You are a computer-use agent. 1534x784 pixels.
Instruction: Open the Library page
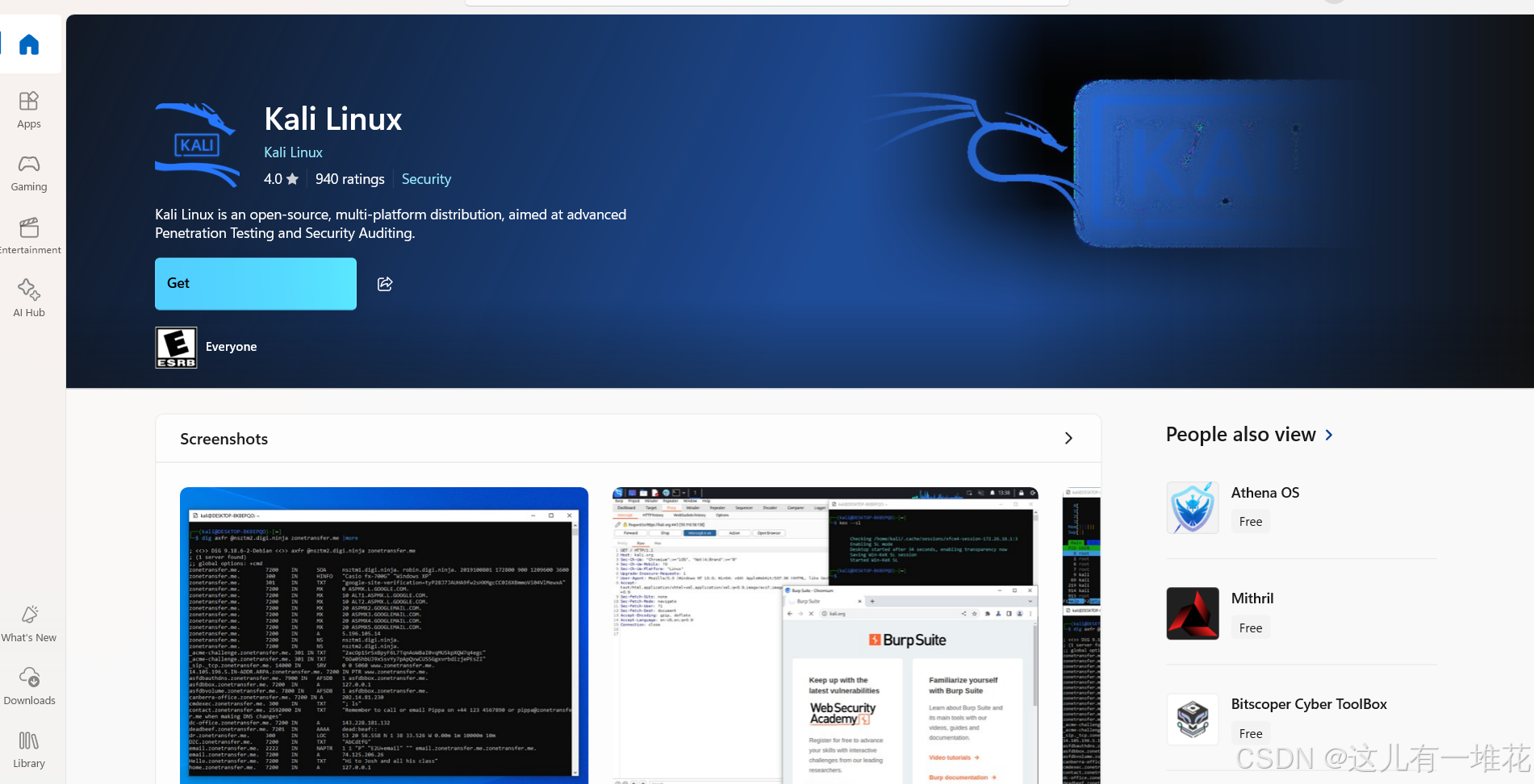click(29, 749)
